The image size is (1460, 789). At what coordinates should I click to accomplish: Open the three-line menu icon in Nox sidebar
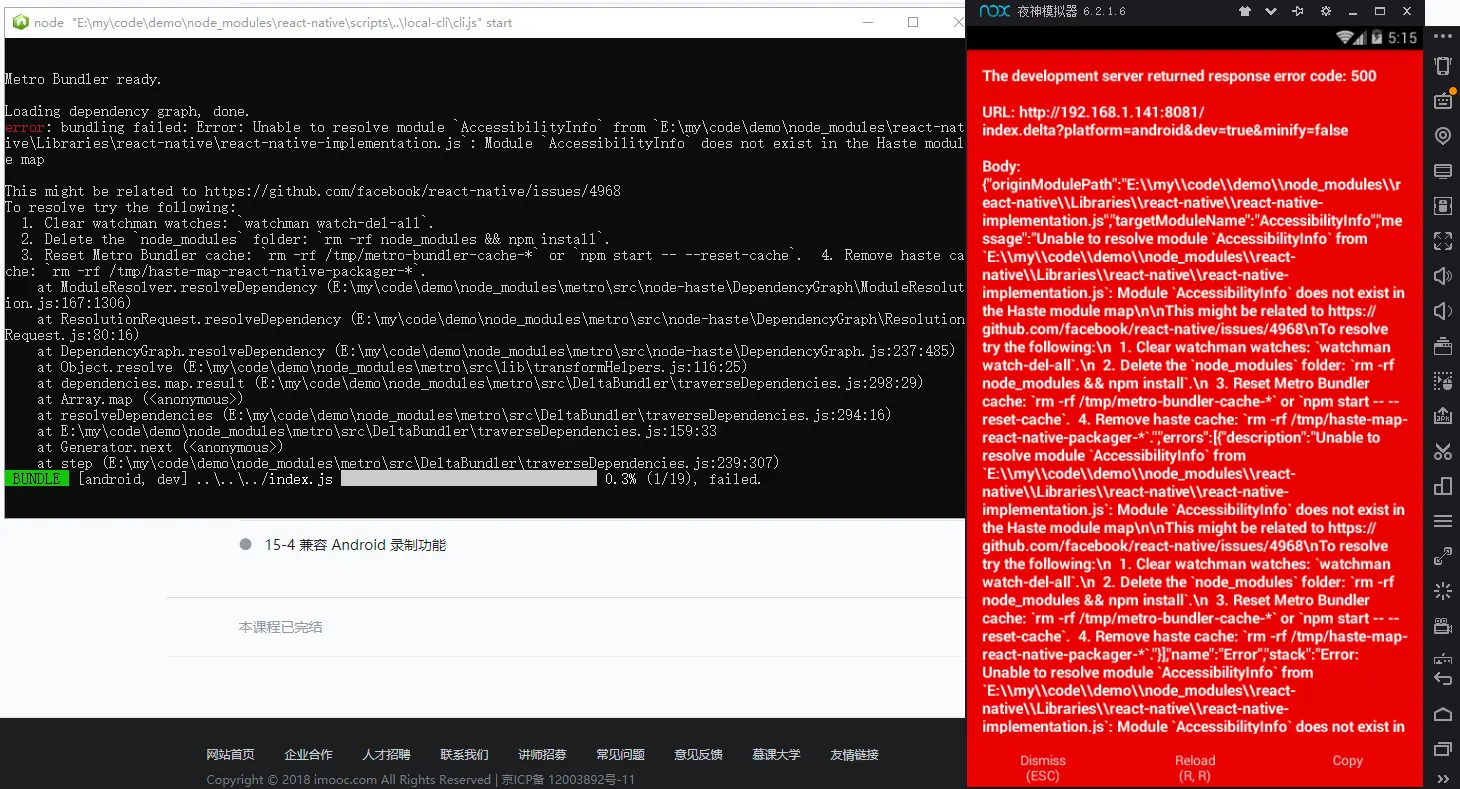[1443, 521]
